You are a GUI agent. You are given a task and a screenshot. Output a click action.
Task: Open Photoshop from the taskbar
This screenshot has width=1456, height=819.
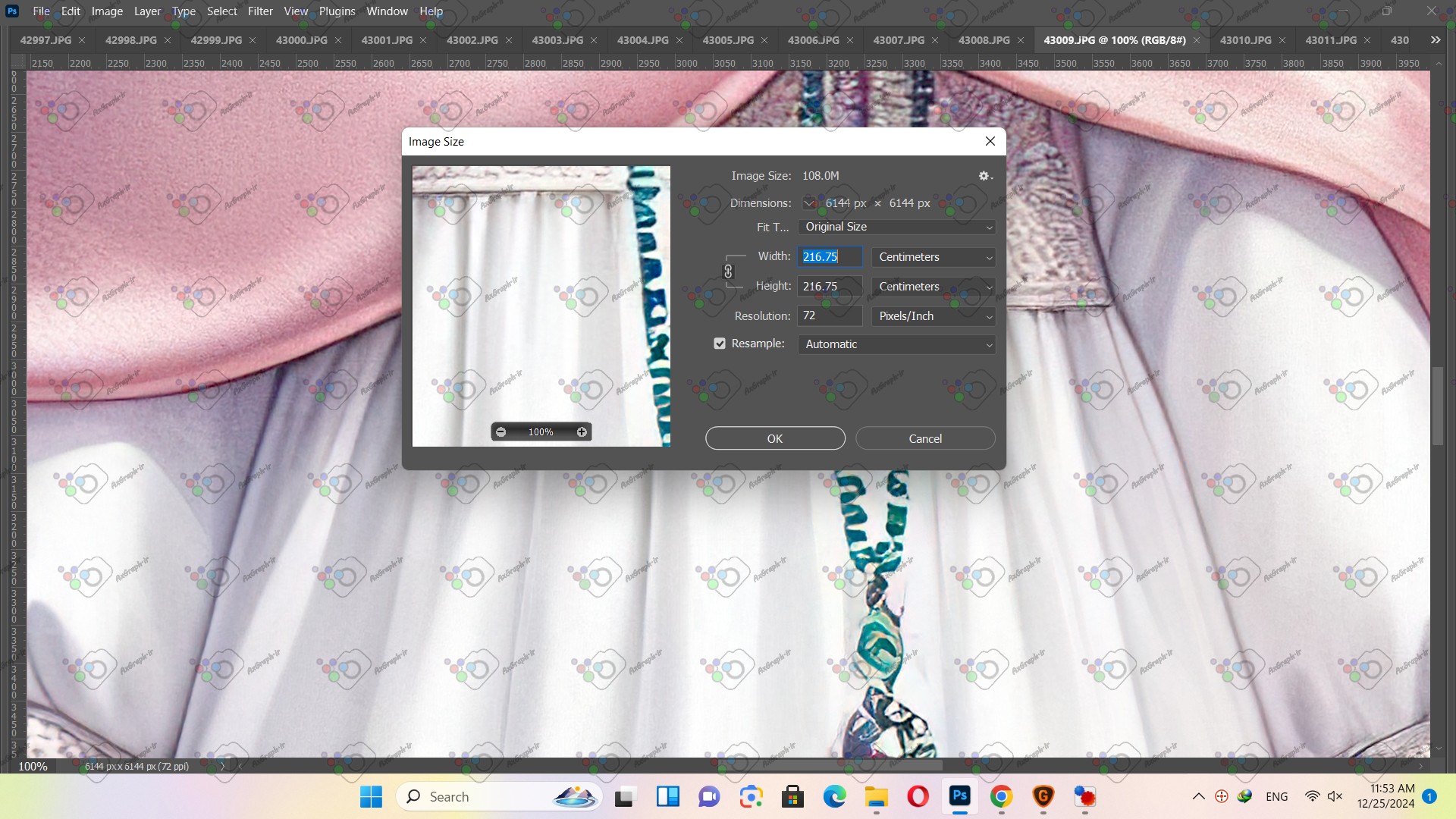point(959,796)
